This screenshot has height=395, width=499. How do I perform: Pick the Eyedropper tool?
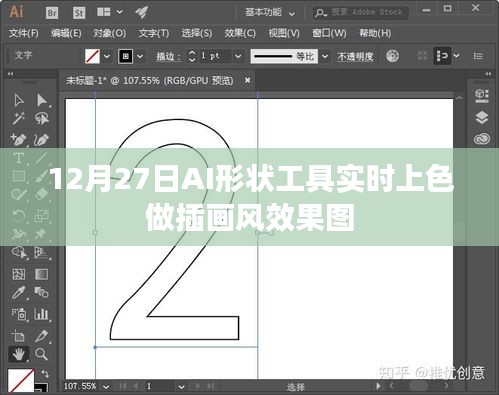click(x=18, y=293)
